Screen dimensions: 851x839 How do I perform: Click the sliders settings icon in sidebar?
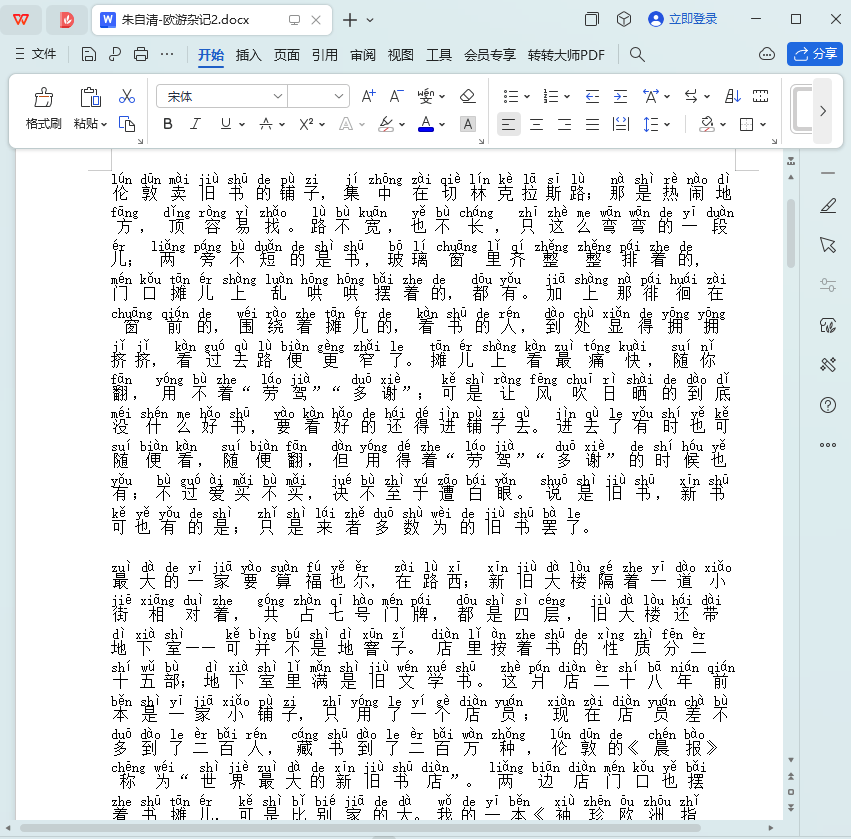[828, 285]
